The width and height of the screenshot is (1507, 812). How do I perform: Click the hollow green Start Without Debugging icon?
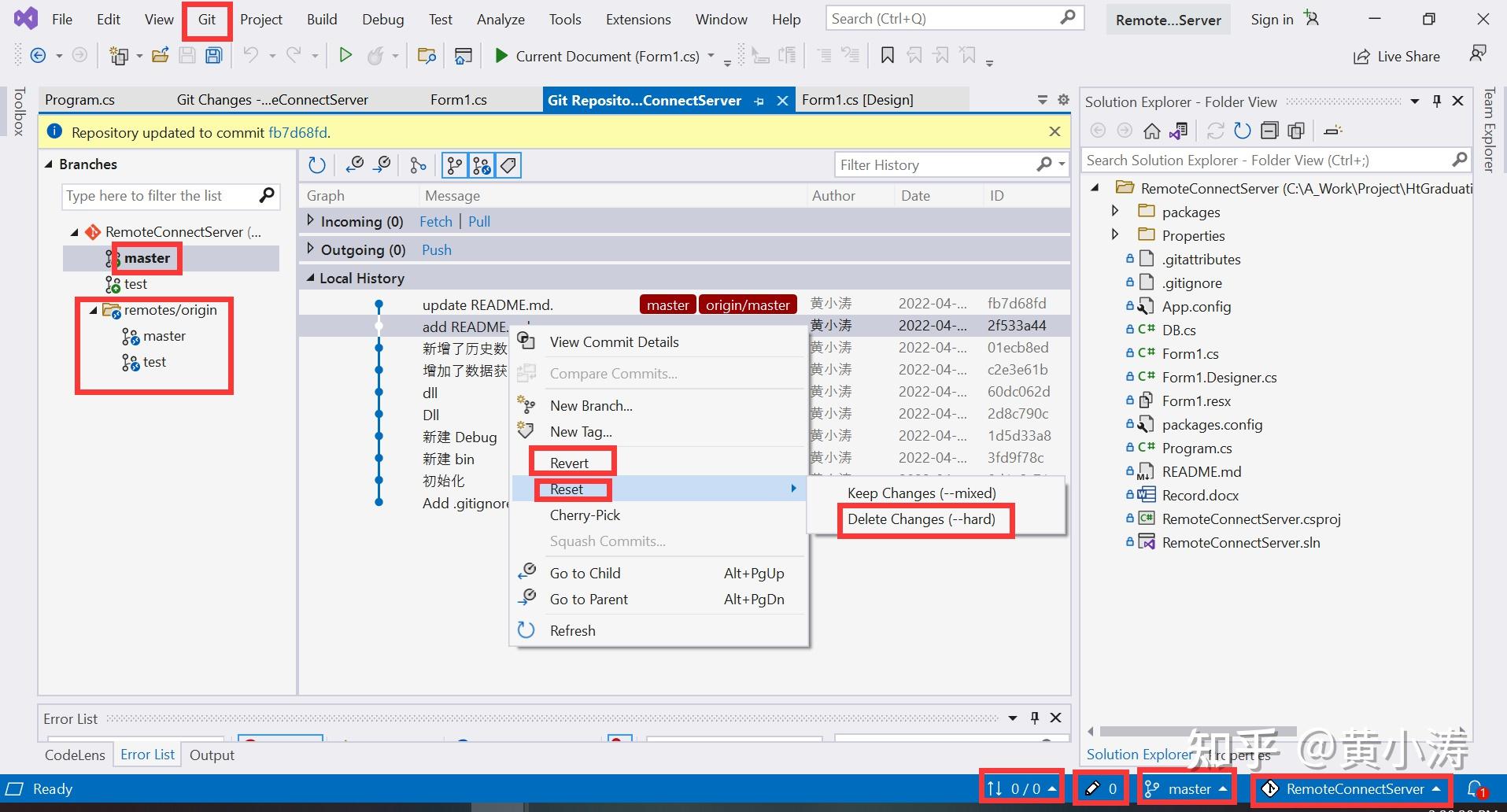[345, 55]
